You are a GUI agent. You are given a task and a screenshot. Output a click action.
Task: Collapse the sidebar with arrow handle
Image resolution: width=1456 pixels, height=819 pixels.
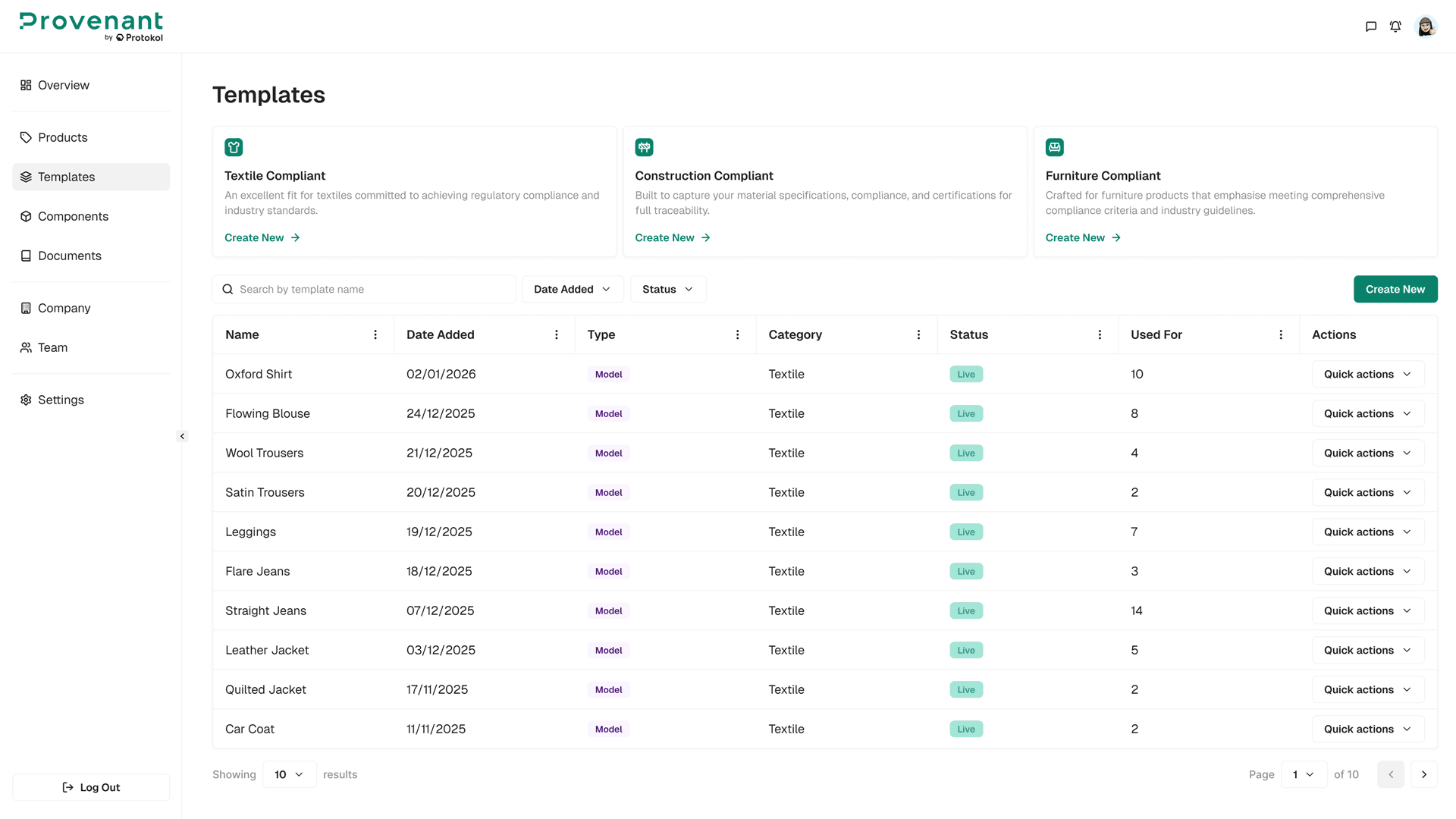[x=182, y=436]
